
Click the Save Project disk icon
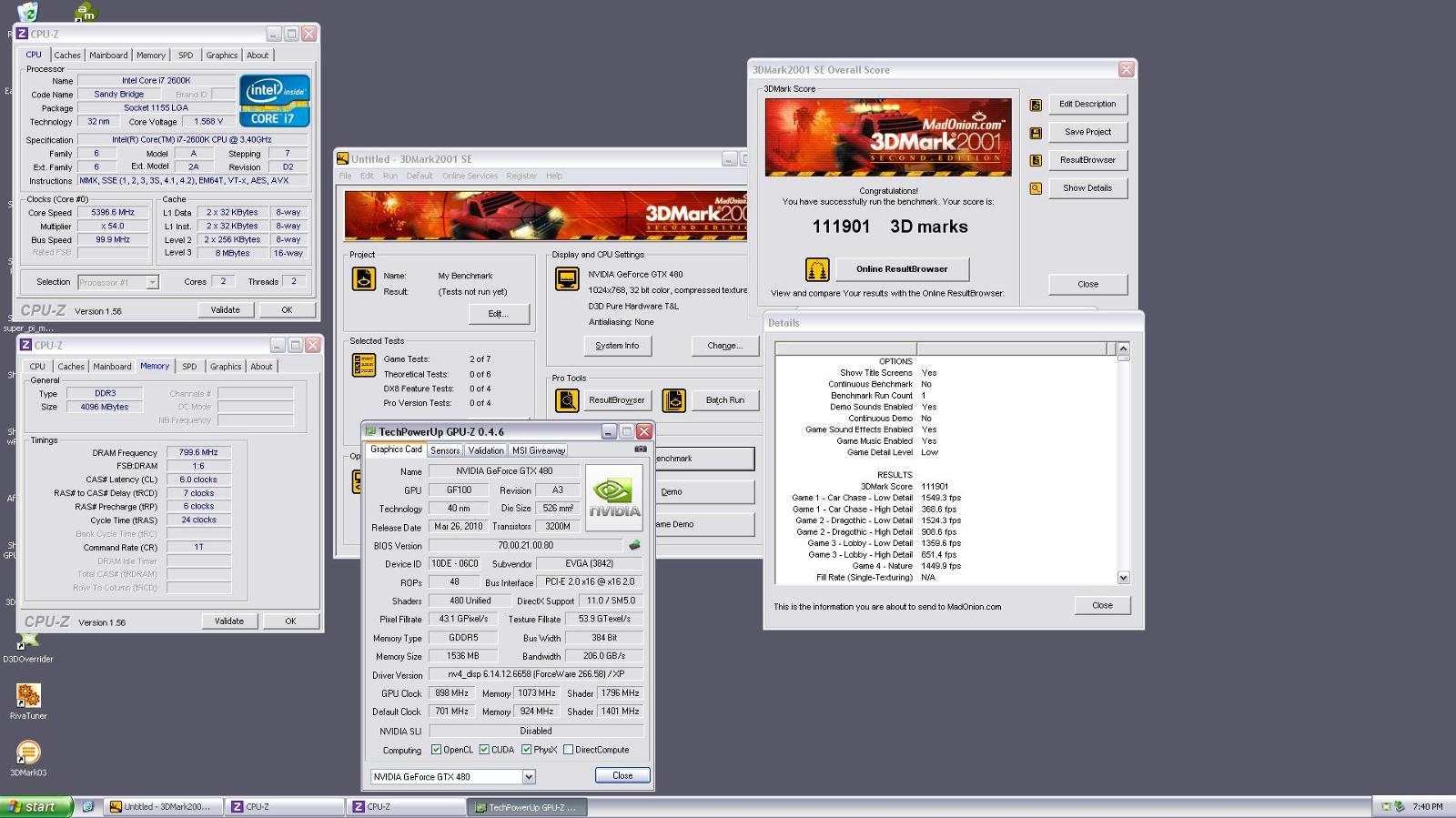1036,133
